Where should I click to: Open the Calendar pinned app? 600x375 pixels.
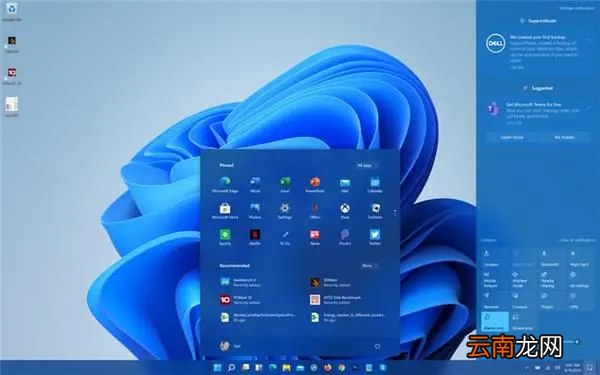[x=375, y=184]
